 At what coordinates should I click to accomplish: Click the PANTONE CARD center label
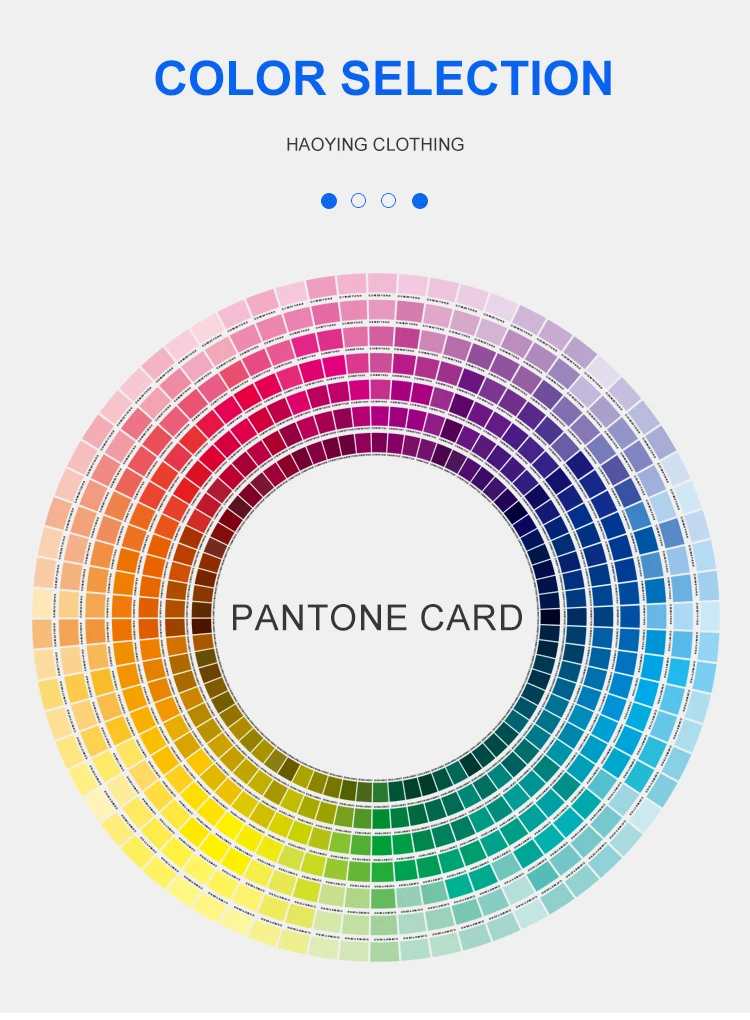pyautogui.click(x=377, y=618)
